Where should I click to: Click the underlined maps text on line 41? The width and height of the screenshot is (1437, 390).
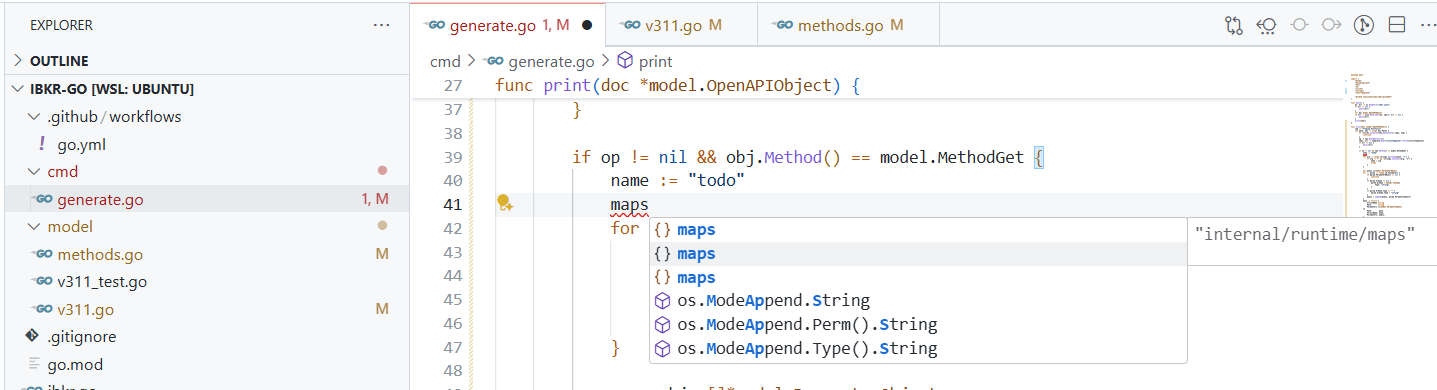tap(629, 205)
